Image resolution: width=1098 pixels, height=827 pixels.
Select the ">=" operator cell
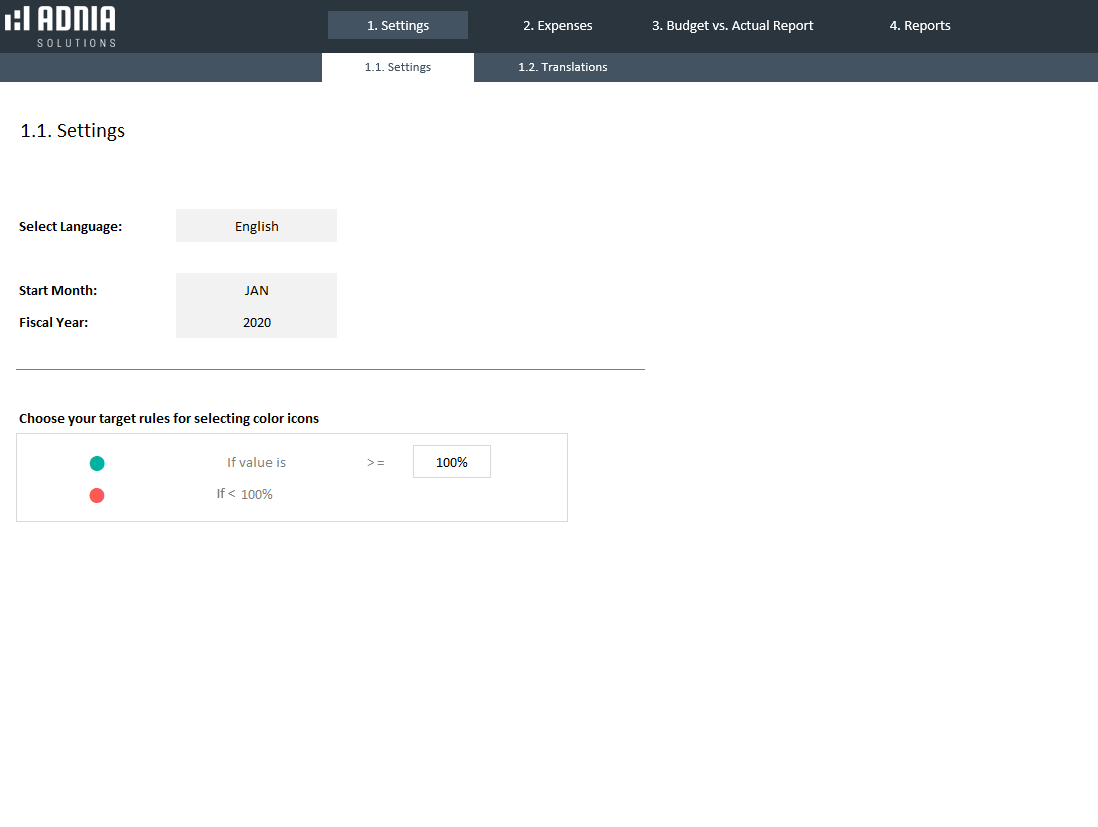[376, 463]
